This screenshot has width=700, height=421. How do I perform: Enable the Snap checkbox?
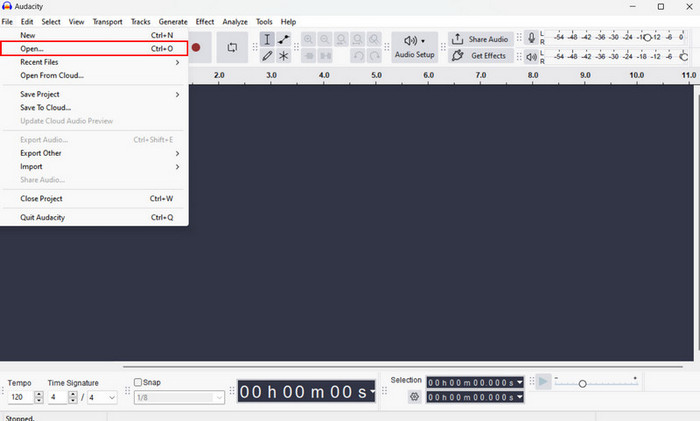click(x=138, y=382)
